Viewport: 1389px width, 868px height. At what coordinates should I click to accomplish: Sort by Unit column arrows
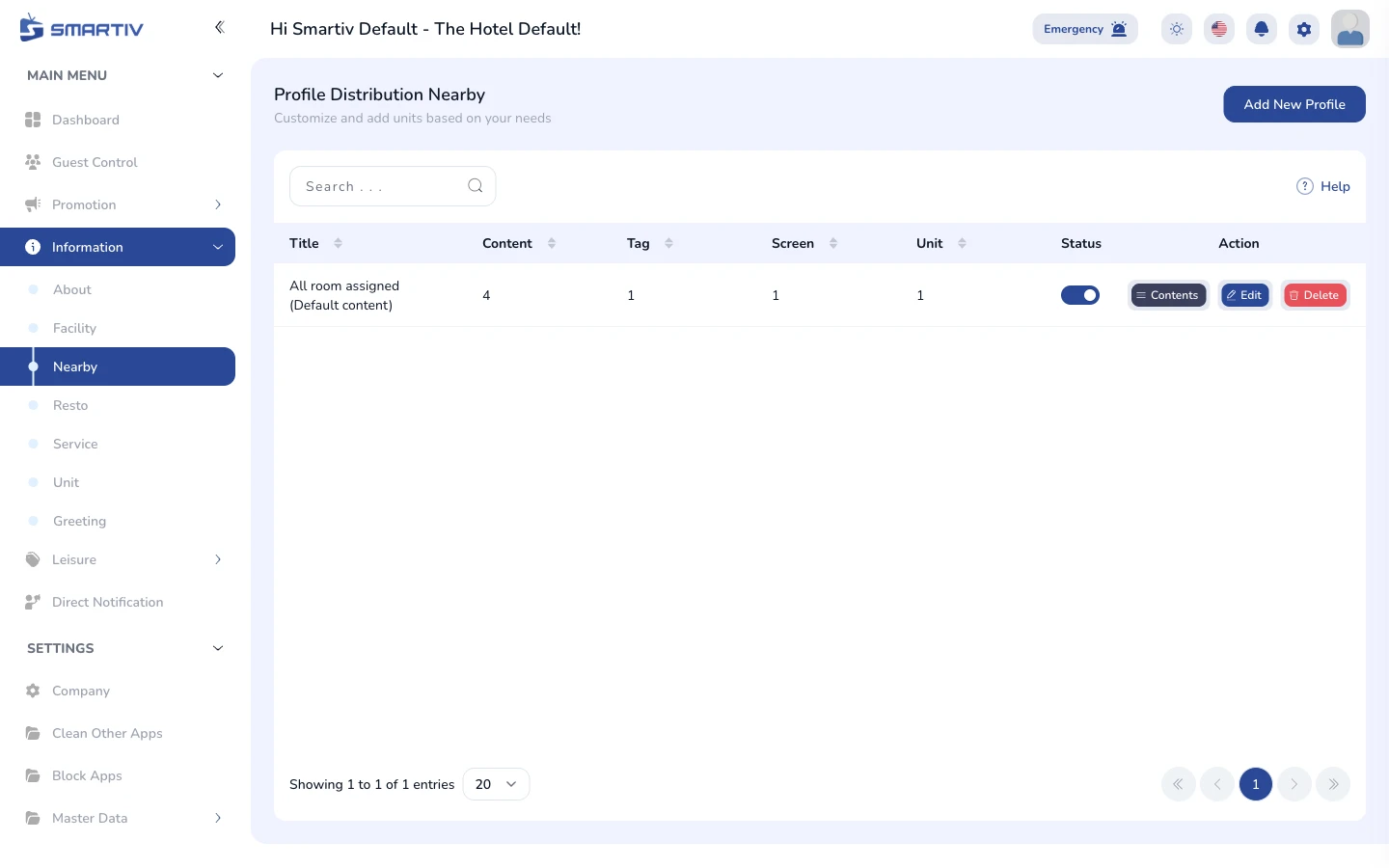(962, 243)
